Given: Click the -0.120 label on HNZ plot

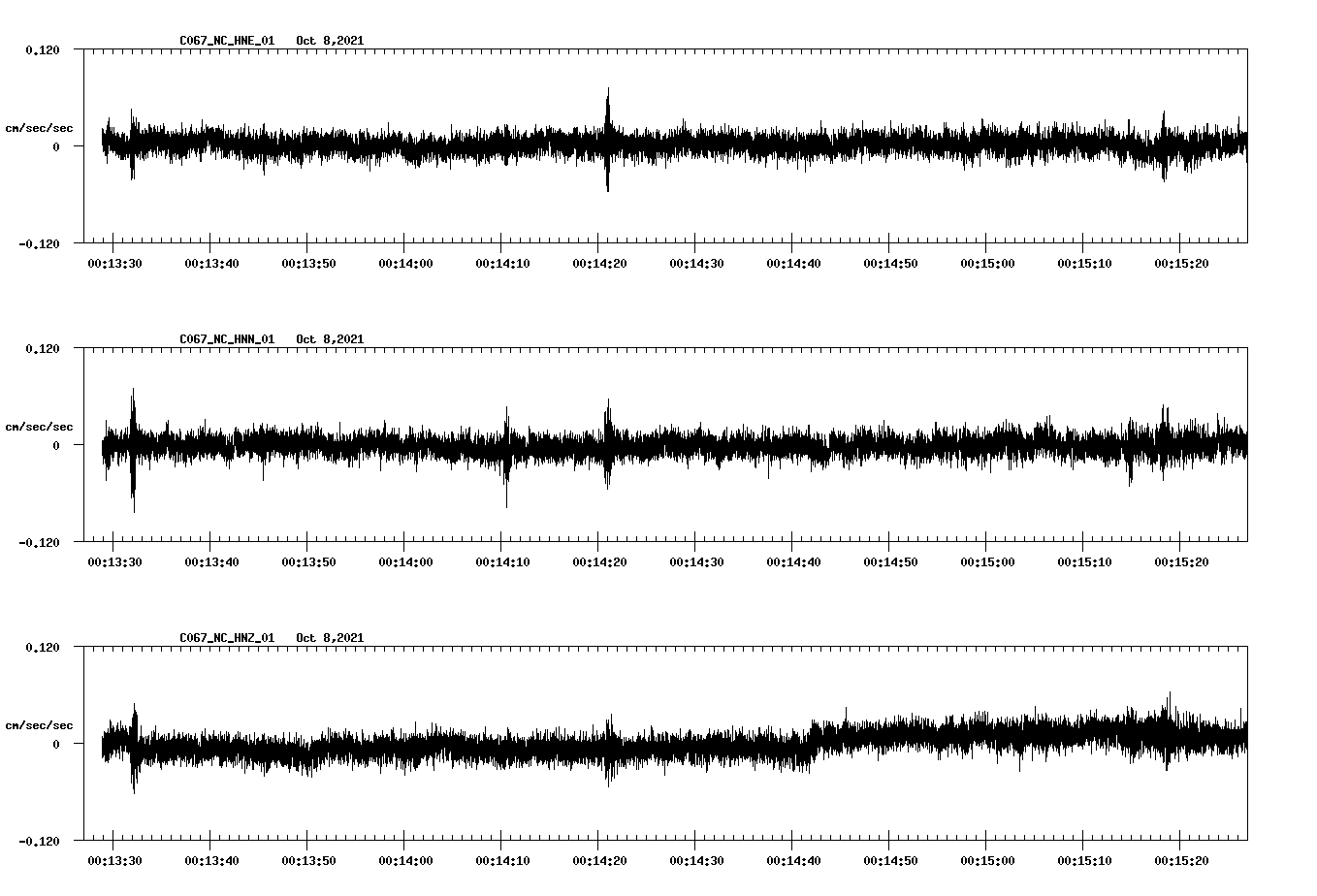Looking at the screenshot, I should [x=39, y=842].
